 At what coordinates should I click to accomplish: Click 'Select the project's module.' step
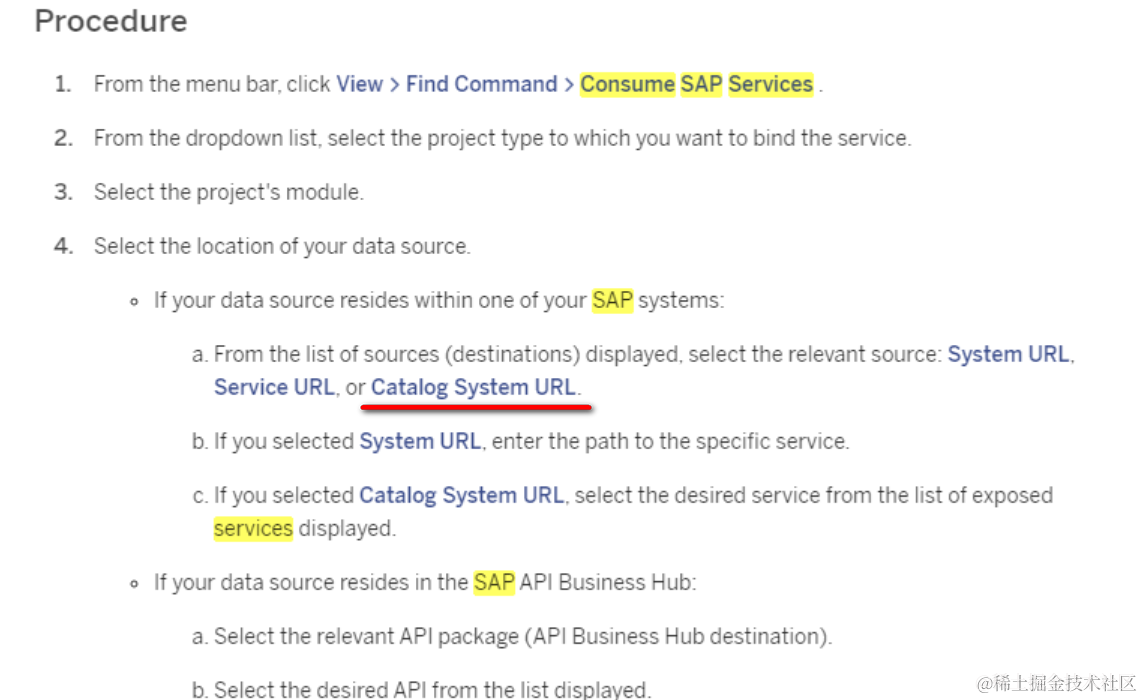229,192
